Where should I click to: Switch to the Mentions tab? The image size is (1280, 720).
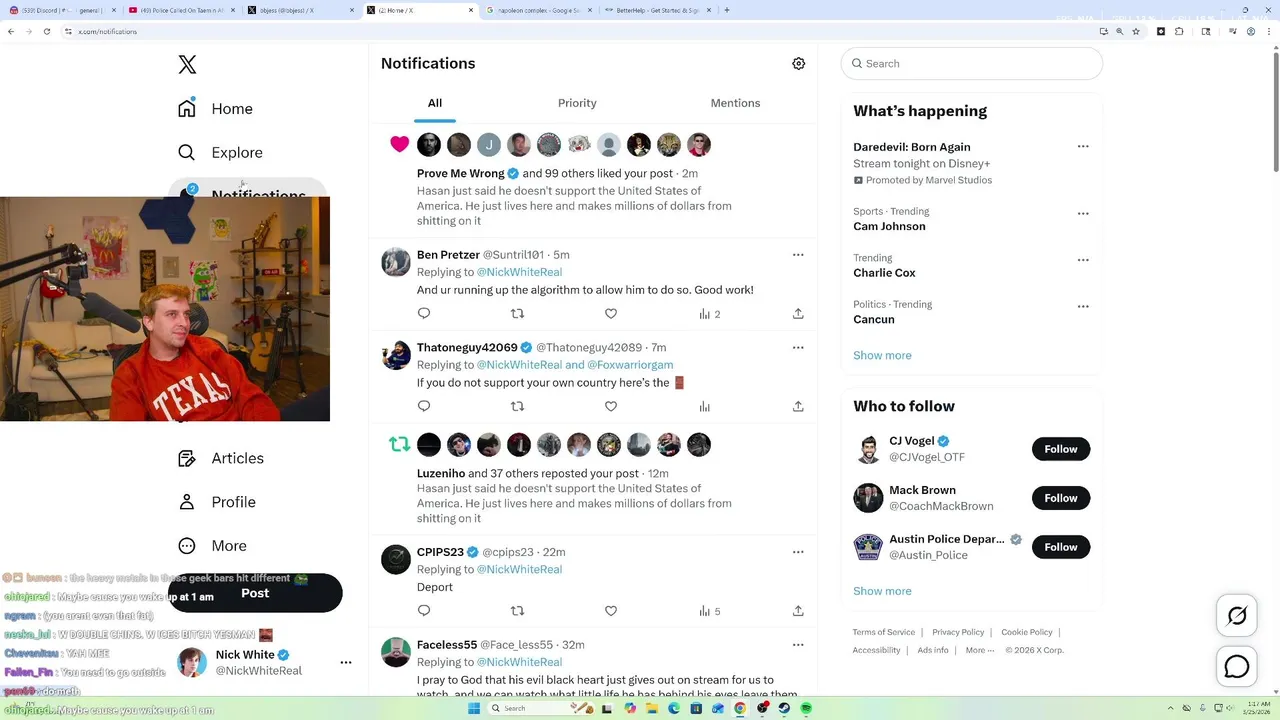point(735,103)
